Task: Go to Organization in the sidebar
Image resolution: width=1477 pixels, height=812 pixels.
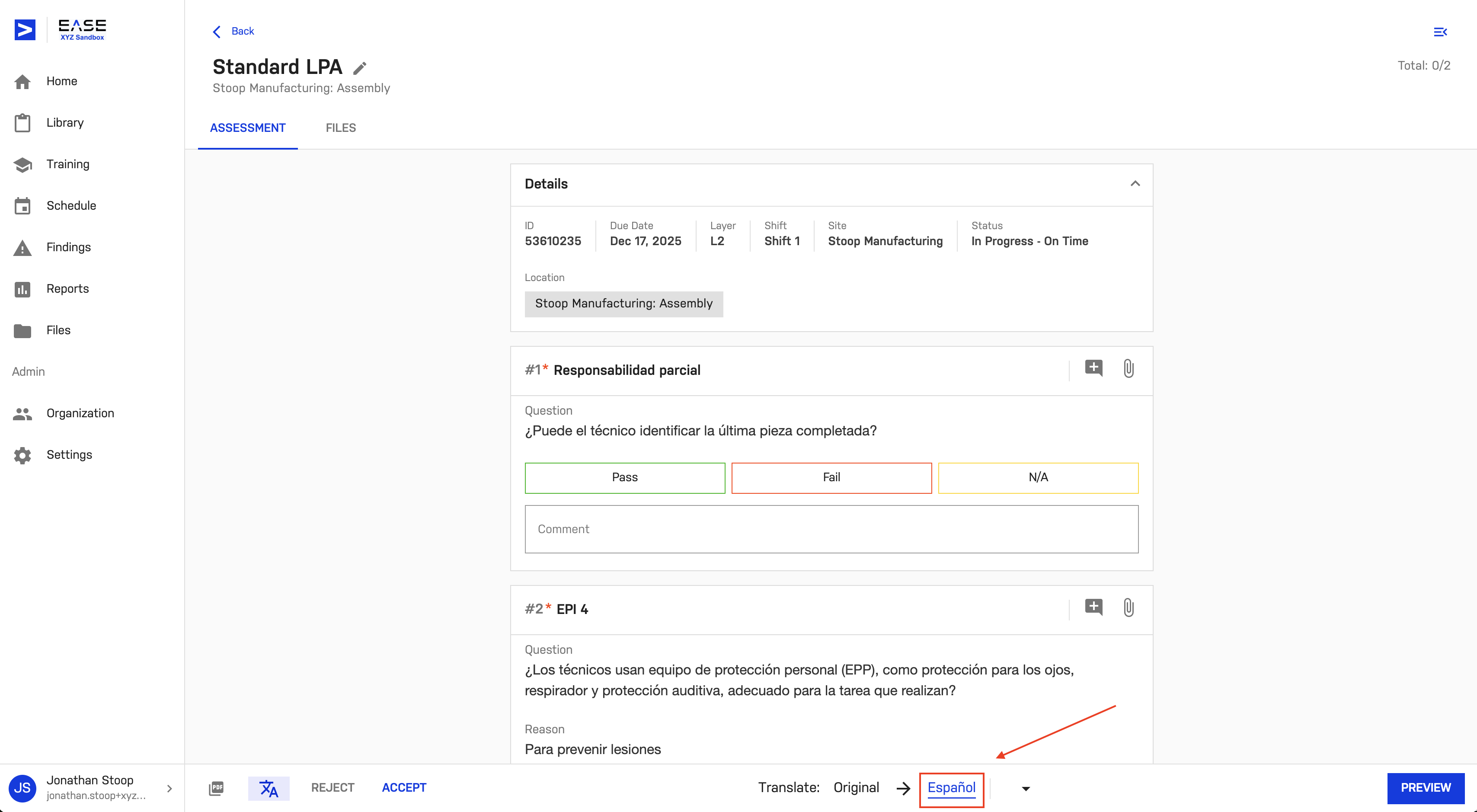Action: 80,413
